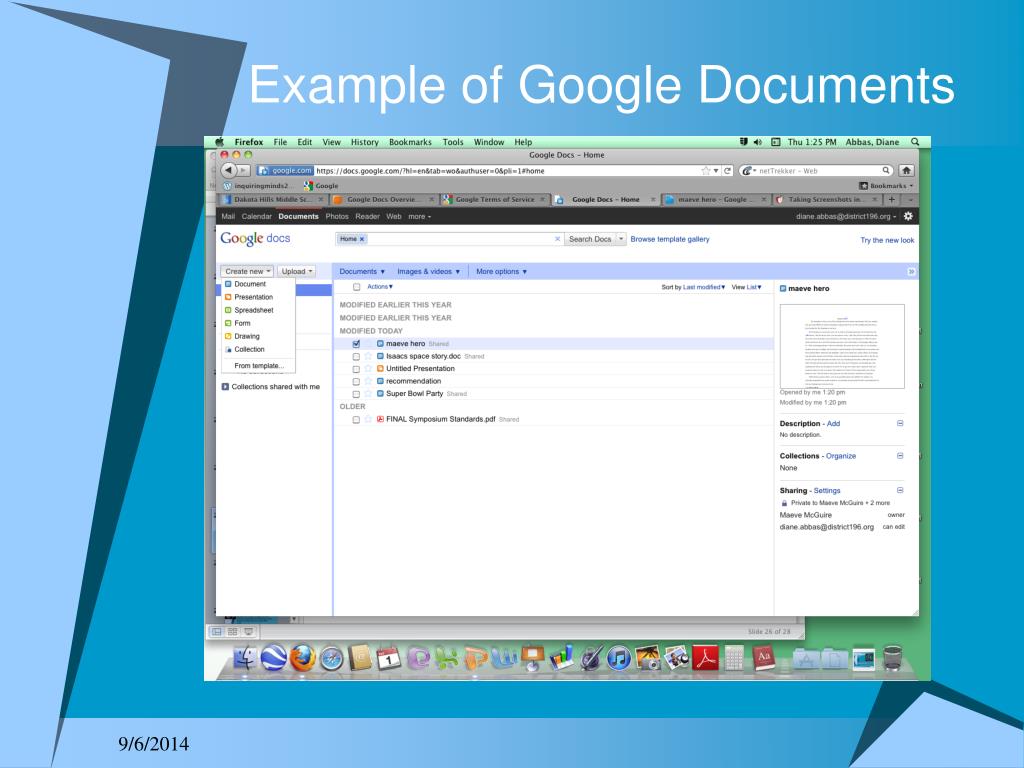Open Browse template gallery link
1024x768 pixels.
click(669, 239)
